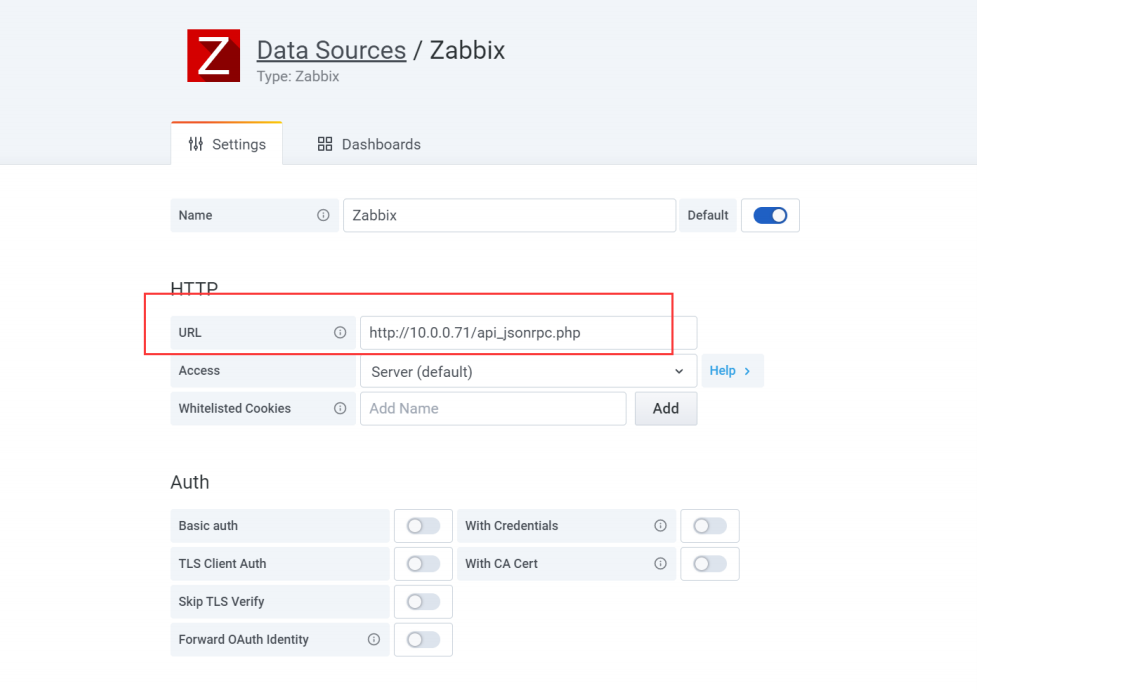Turn on With Credentials switch
The height and width of the screenshot is (690, 1136).
coord(709,526)
